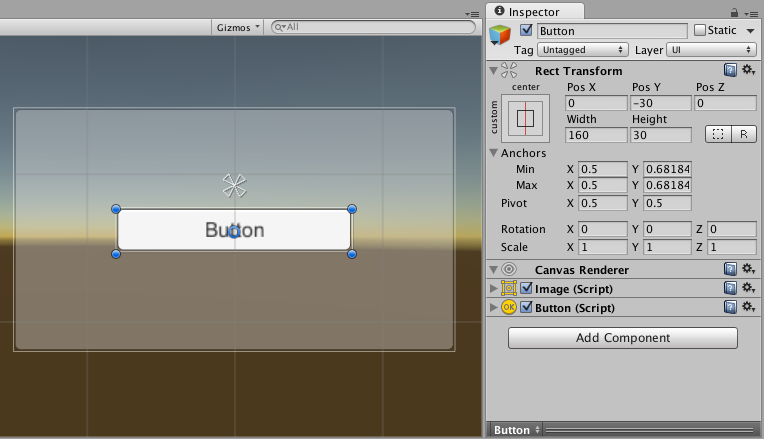The height and width of the screenshot is (439, 764).
Task: Open Image (Script) help reference icon
Action: click(x=730, y=288)
